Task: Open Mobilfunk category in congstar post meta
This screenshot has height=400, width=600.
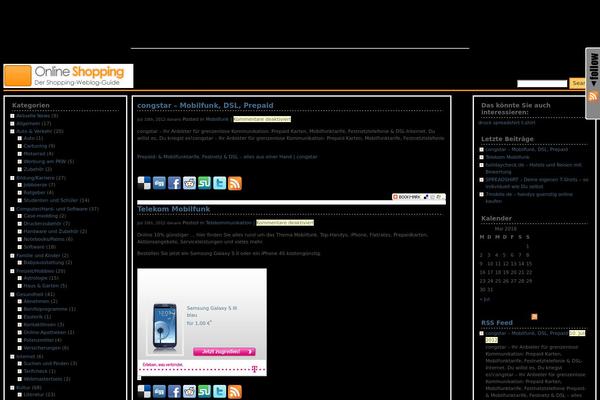Action: pyautogui.click(x=217, y=119)
